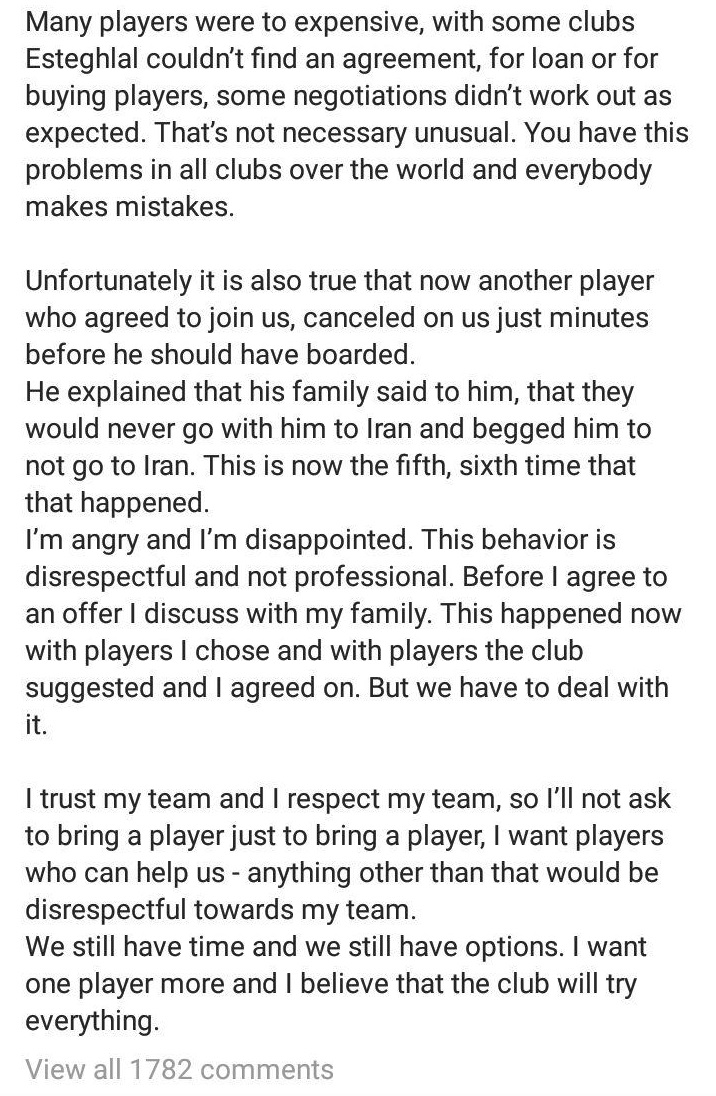
Task: Click the line 'before he should have boarded.'
Action: point(220,355)
